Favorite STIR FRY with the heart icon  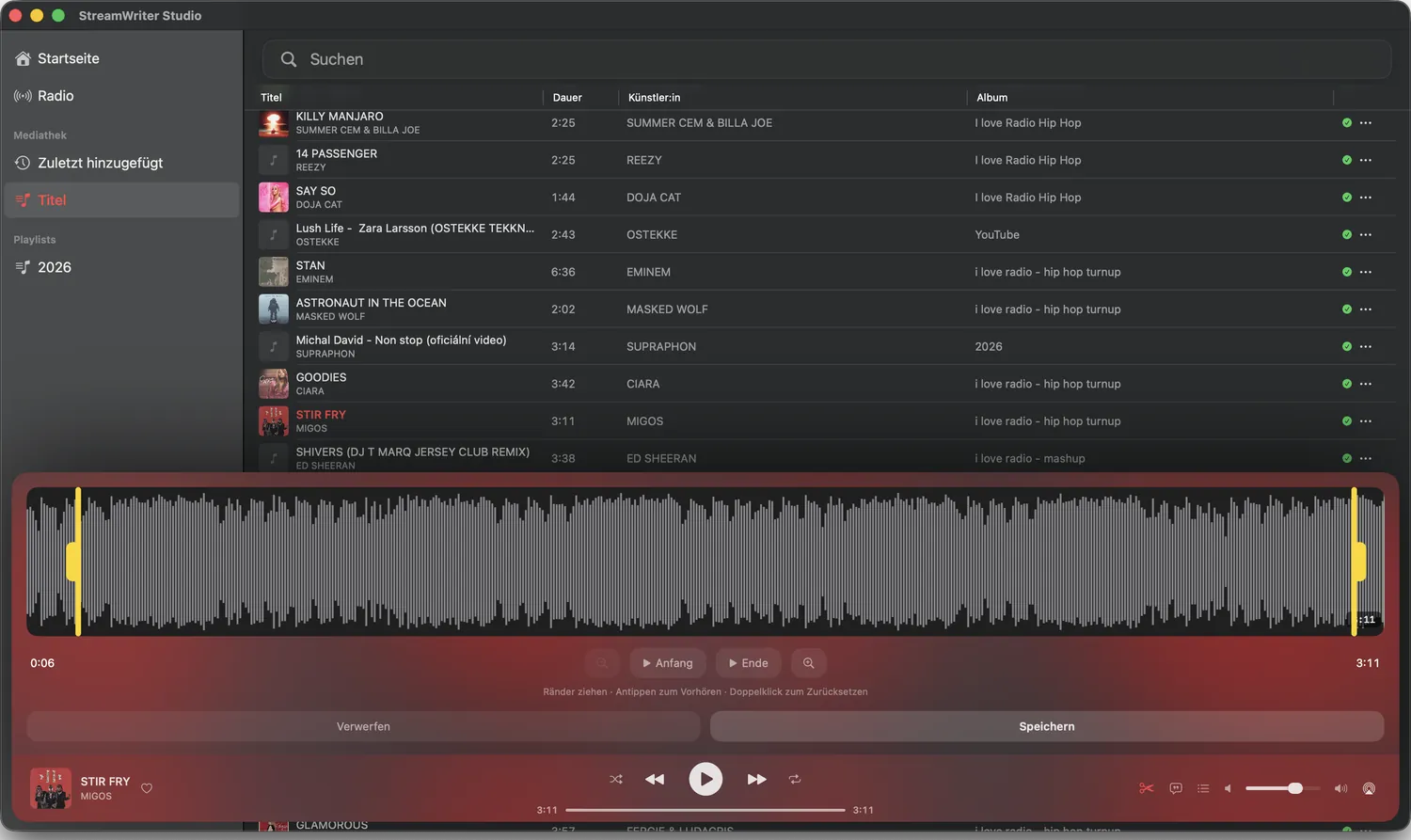(147, 788)
